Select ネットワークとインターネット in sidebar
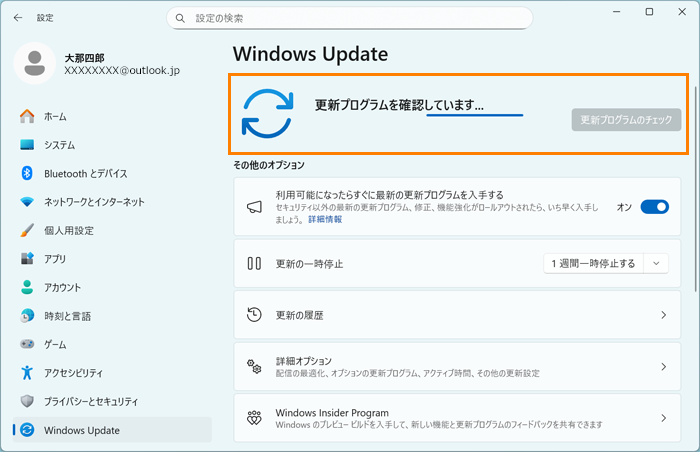Screen dimensions: 700x452 112,202
